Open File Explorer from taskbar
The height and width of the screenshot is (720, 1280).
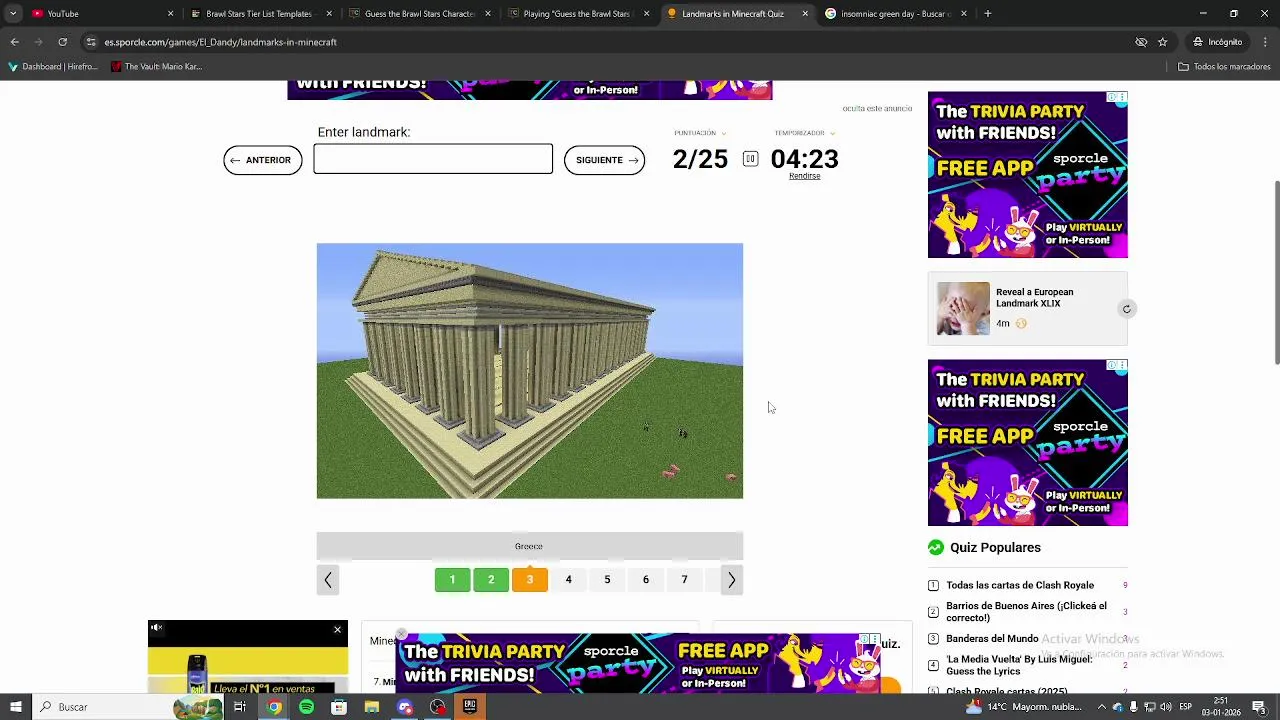372,707
